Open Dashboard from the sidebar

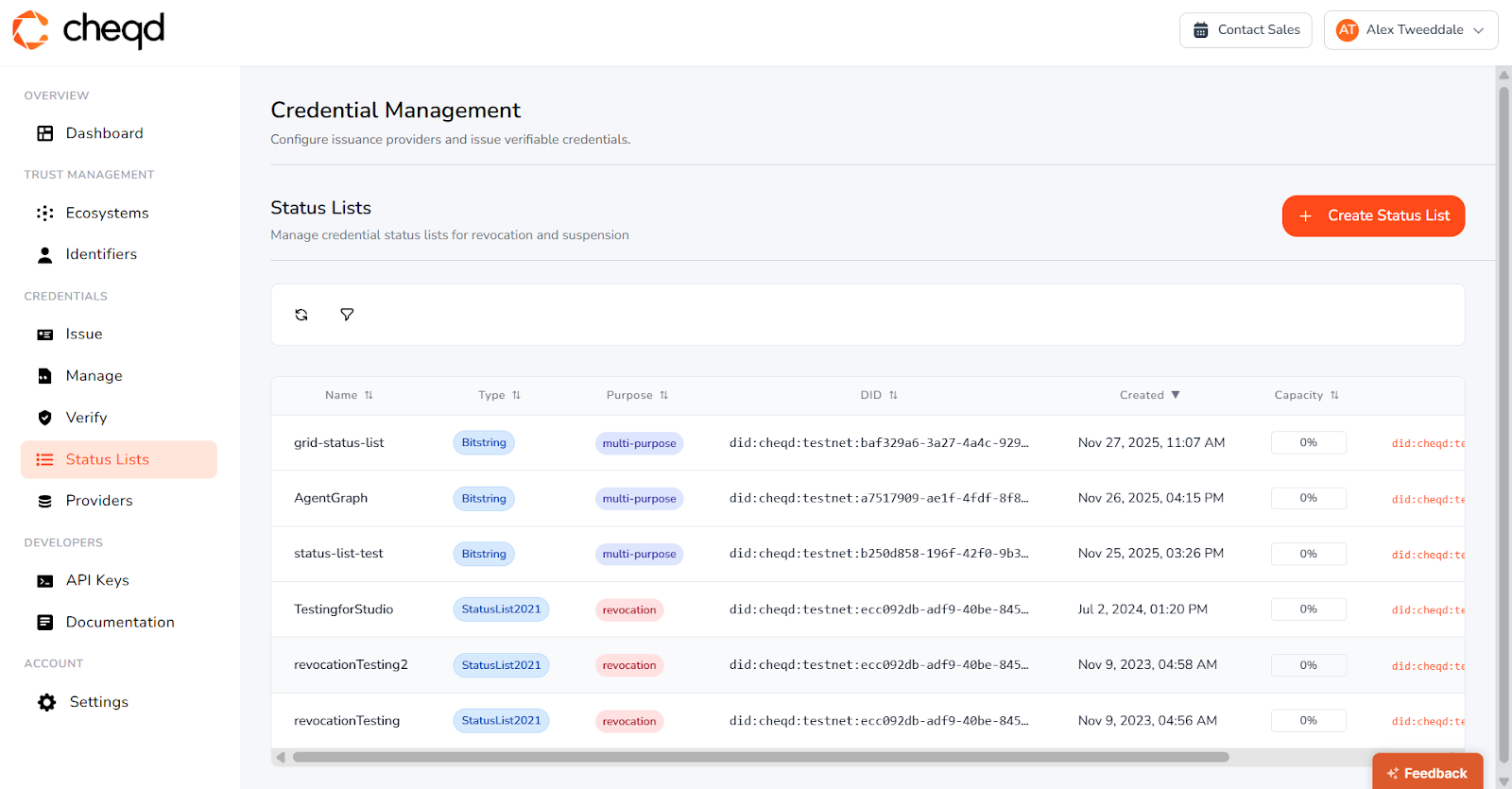coord(104,133)
